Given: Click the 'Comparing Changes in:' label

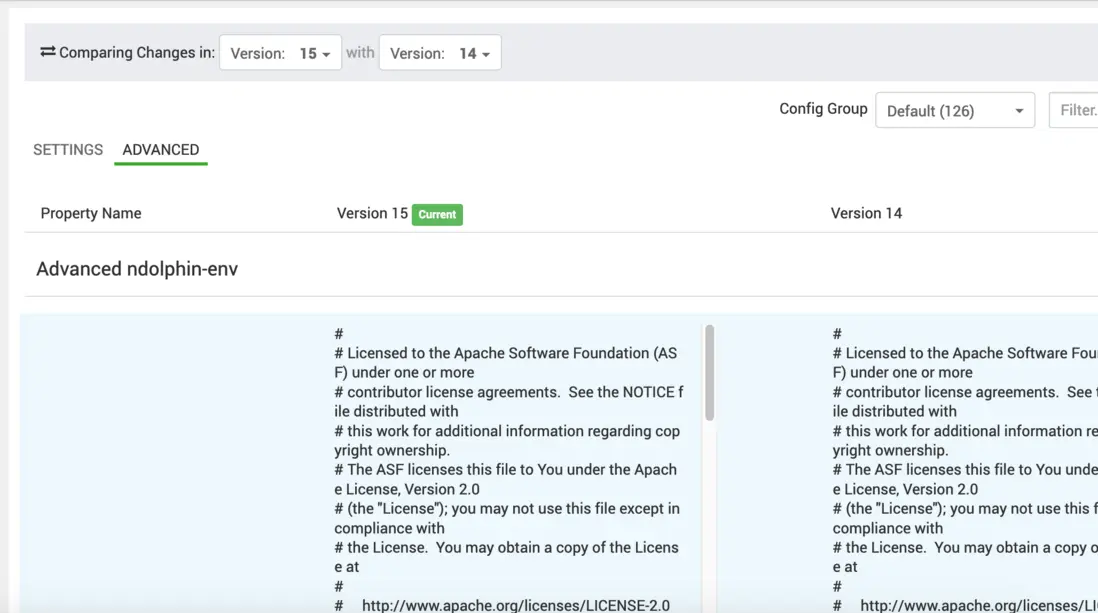Looking at the screenshot, I should (x=137, y=53).
